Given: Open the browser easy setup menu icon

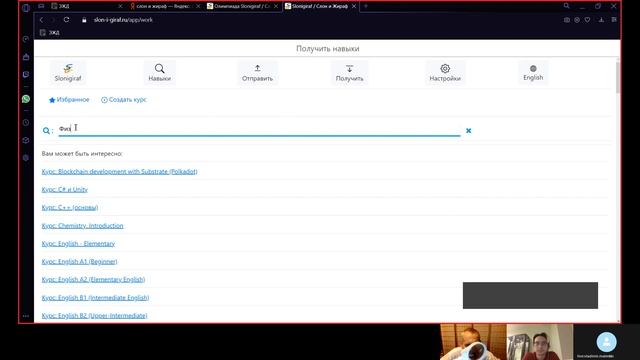Looking at the screenshot, I should coord(614,20).
